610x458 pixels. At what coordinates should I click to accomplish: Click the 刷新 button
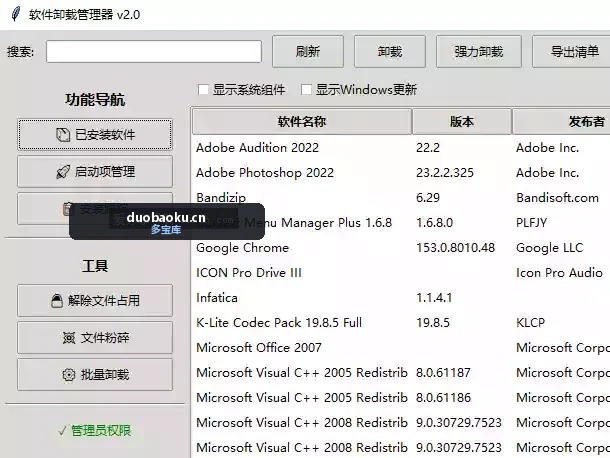point(308,51)
